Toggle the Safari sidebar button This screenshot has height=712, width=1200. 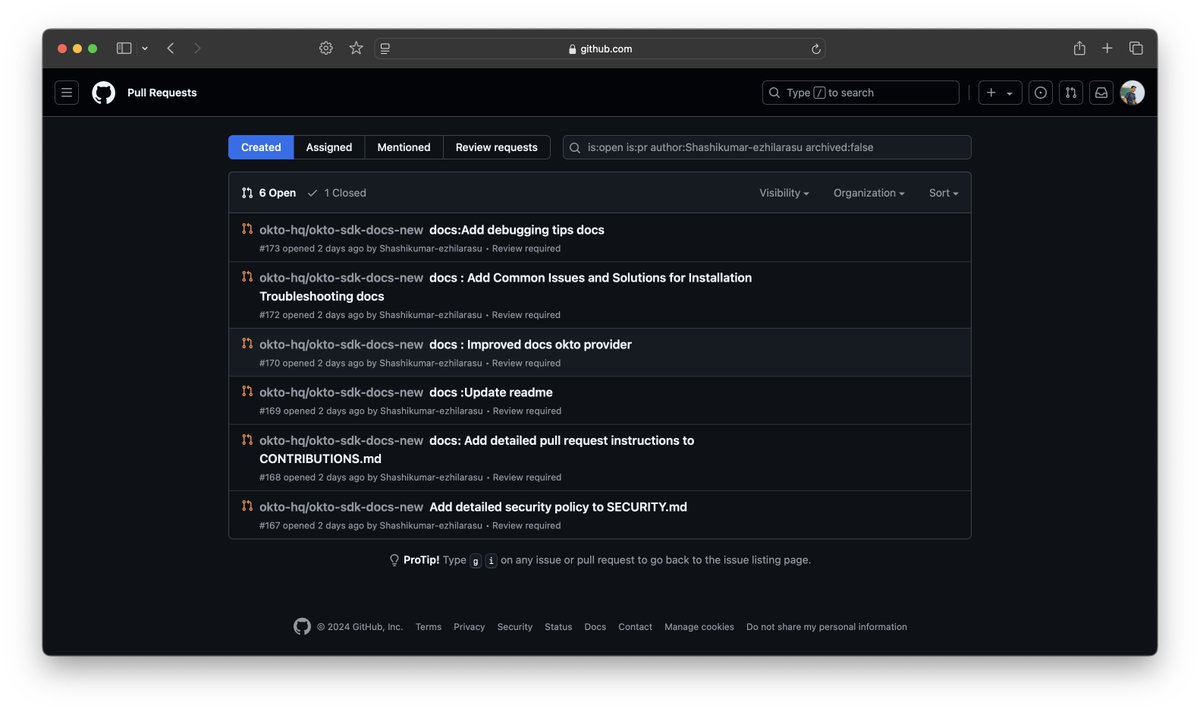point(124,48)
